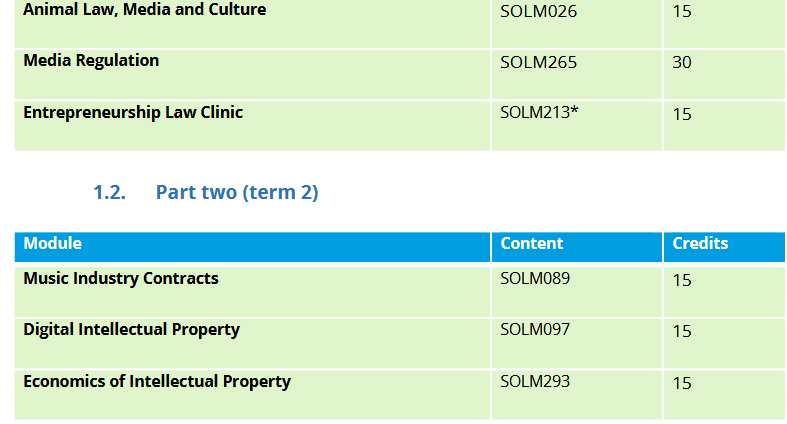Image resolution: width=787 pixels, height=424 pixels.
Task: Click the section number 1.2.
Action: pos(109,192)
